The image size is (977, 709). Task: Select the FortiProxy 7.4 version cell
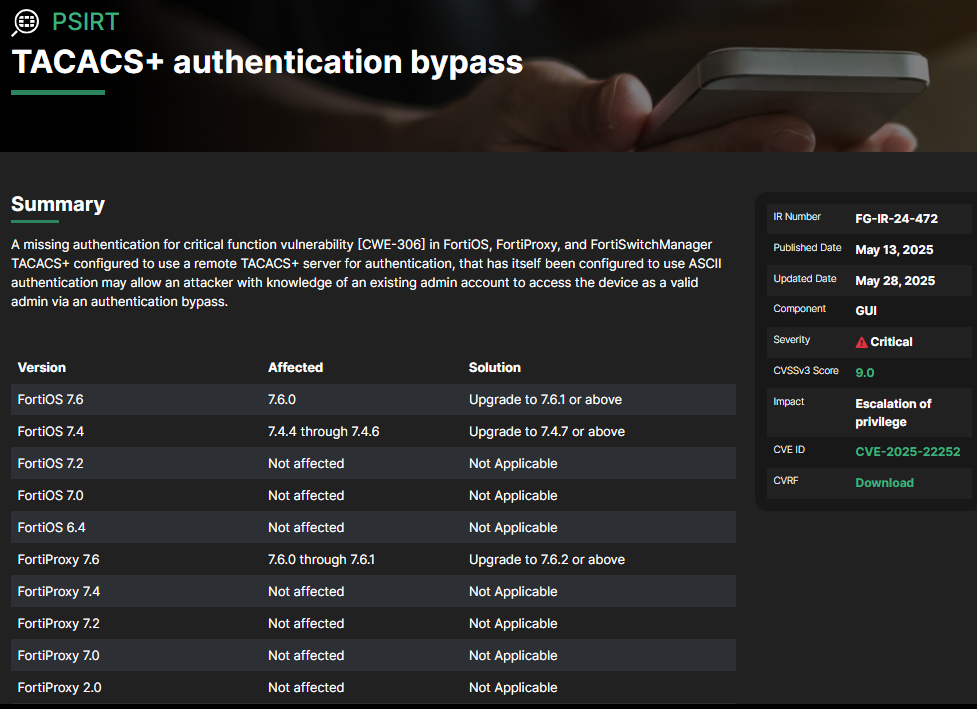[x=59, y=591]
